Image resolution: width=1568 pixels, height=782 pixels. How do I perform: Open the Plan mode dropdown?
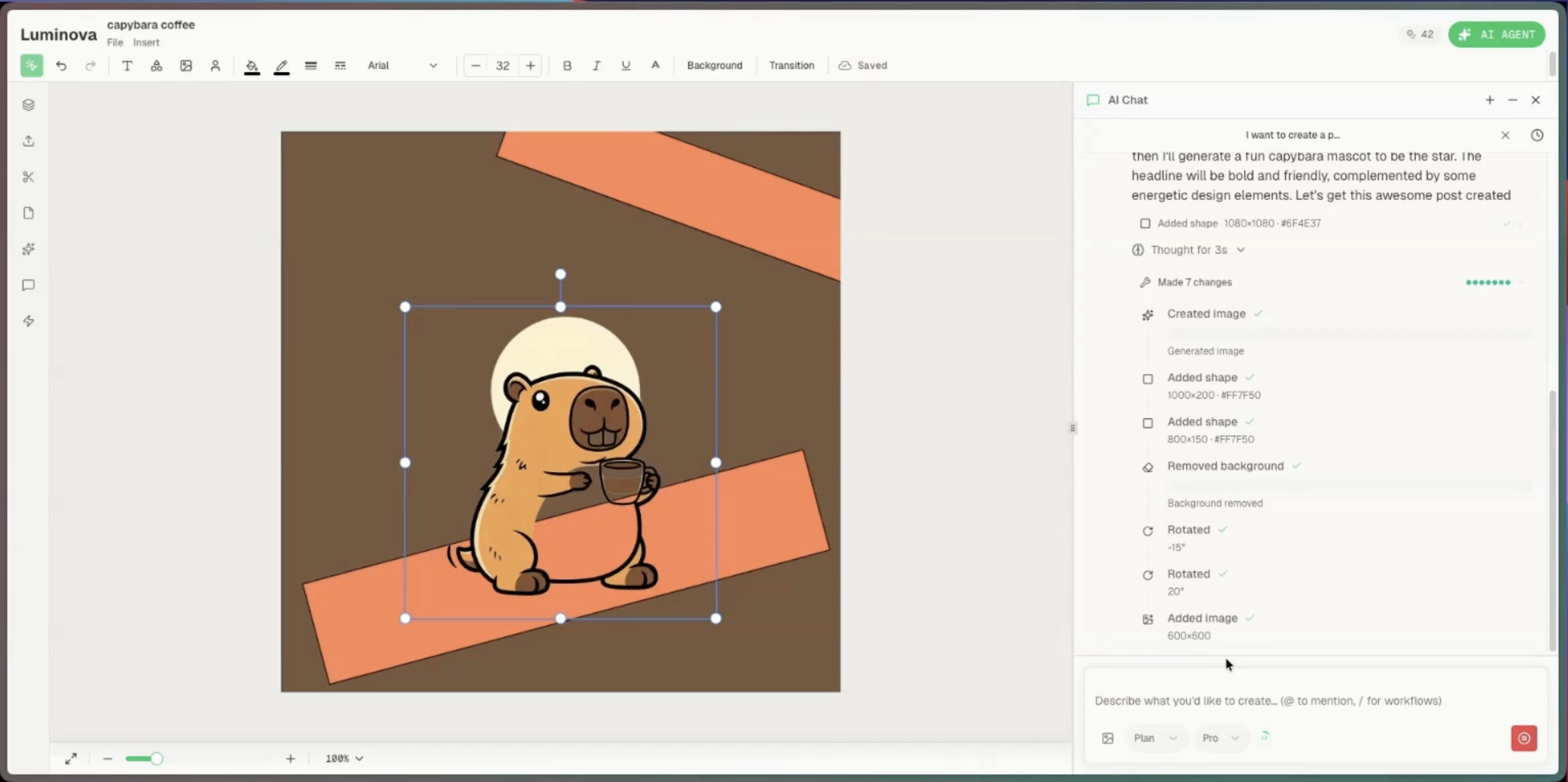[x=1155, y=738]
